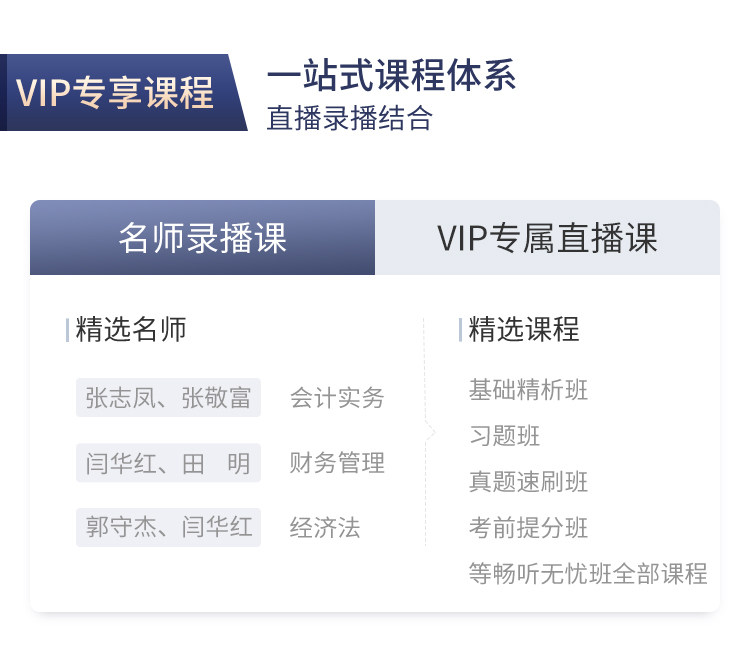Open the 财务管理 subject
This screenshot has height=645, width=750.
(337, 463)
